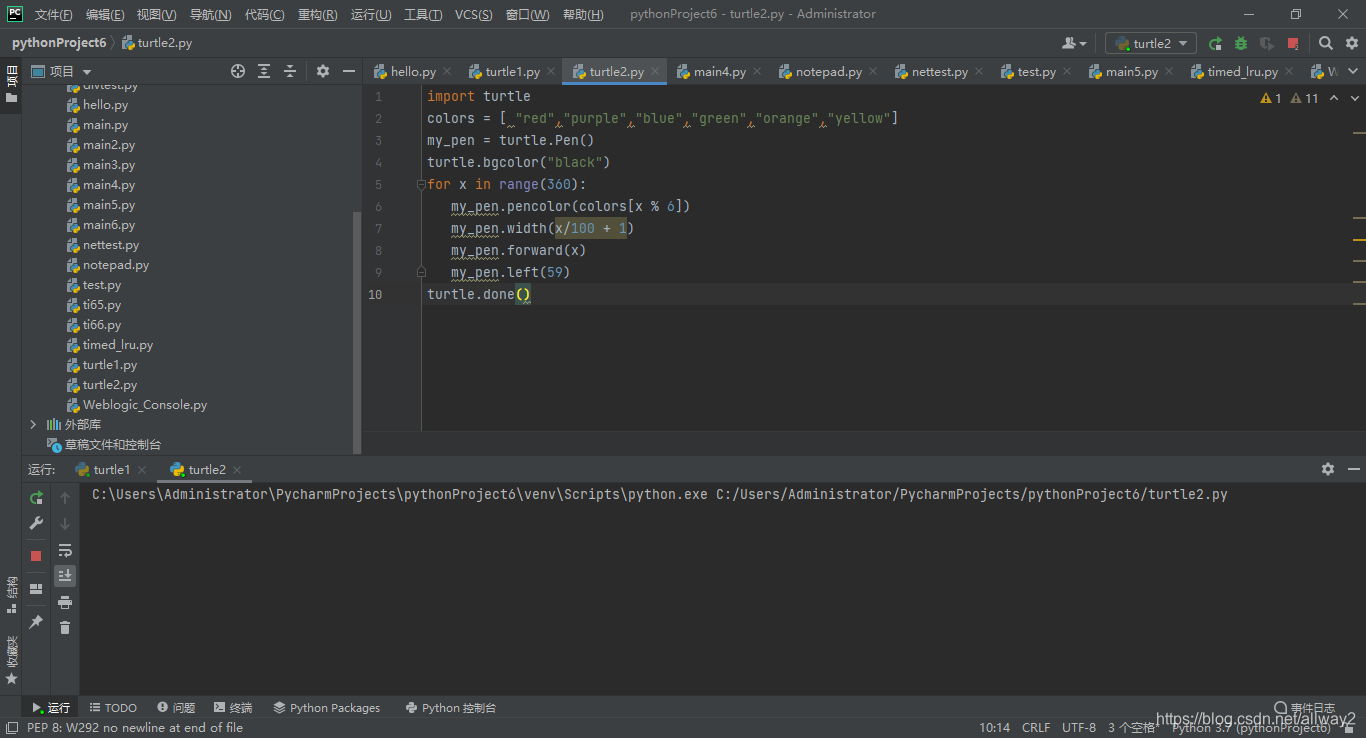This screenshot has height=738, width=1366.
Task: Hide the Run panel with minus icon
Action: [x=1353, y=469]
